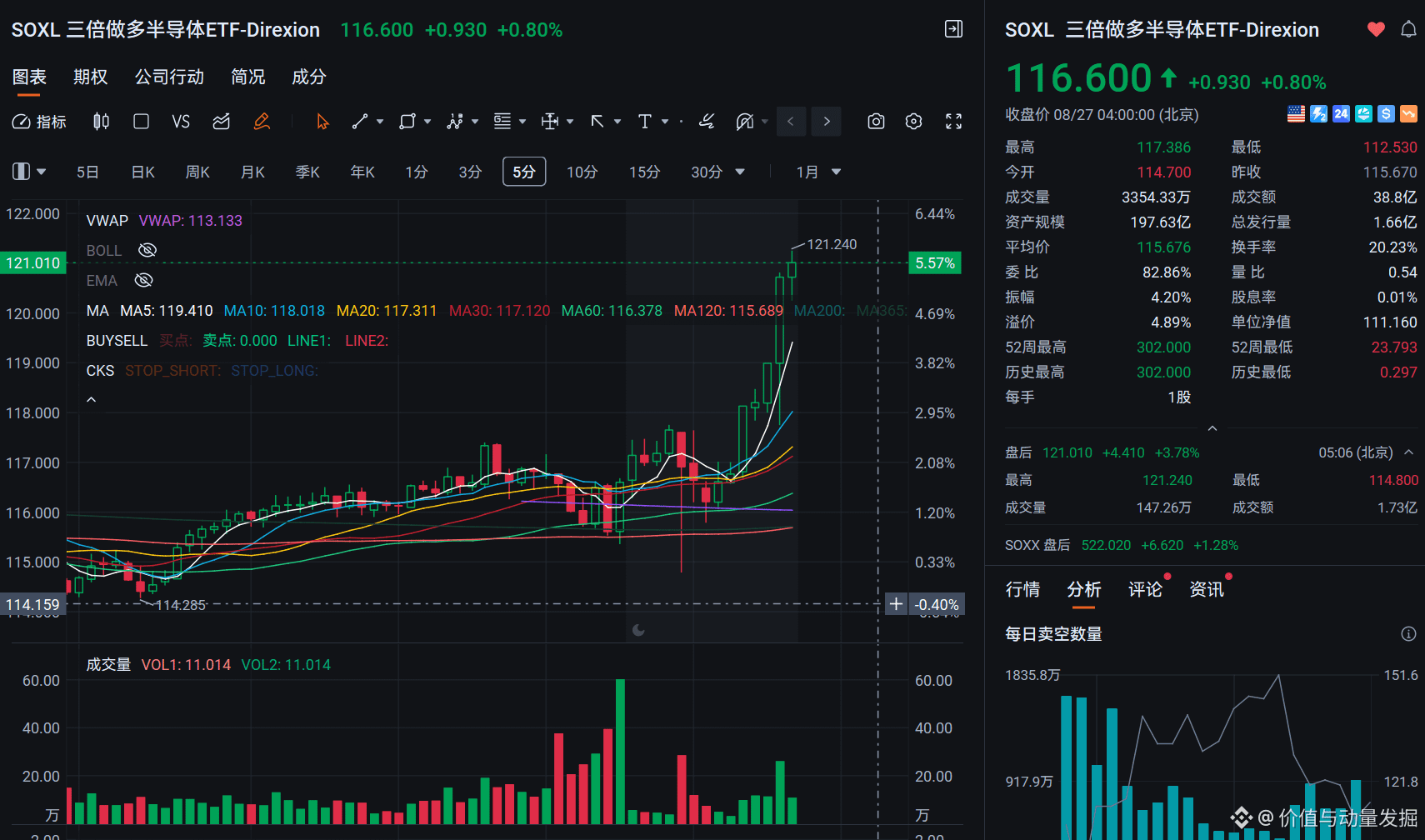The image size is (1425, 840).
Task: Take a chart screenshot with camera icon
Action: 876,122
